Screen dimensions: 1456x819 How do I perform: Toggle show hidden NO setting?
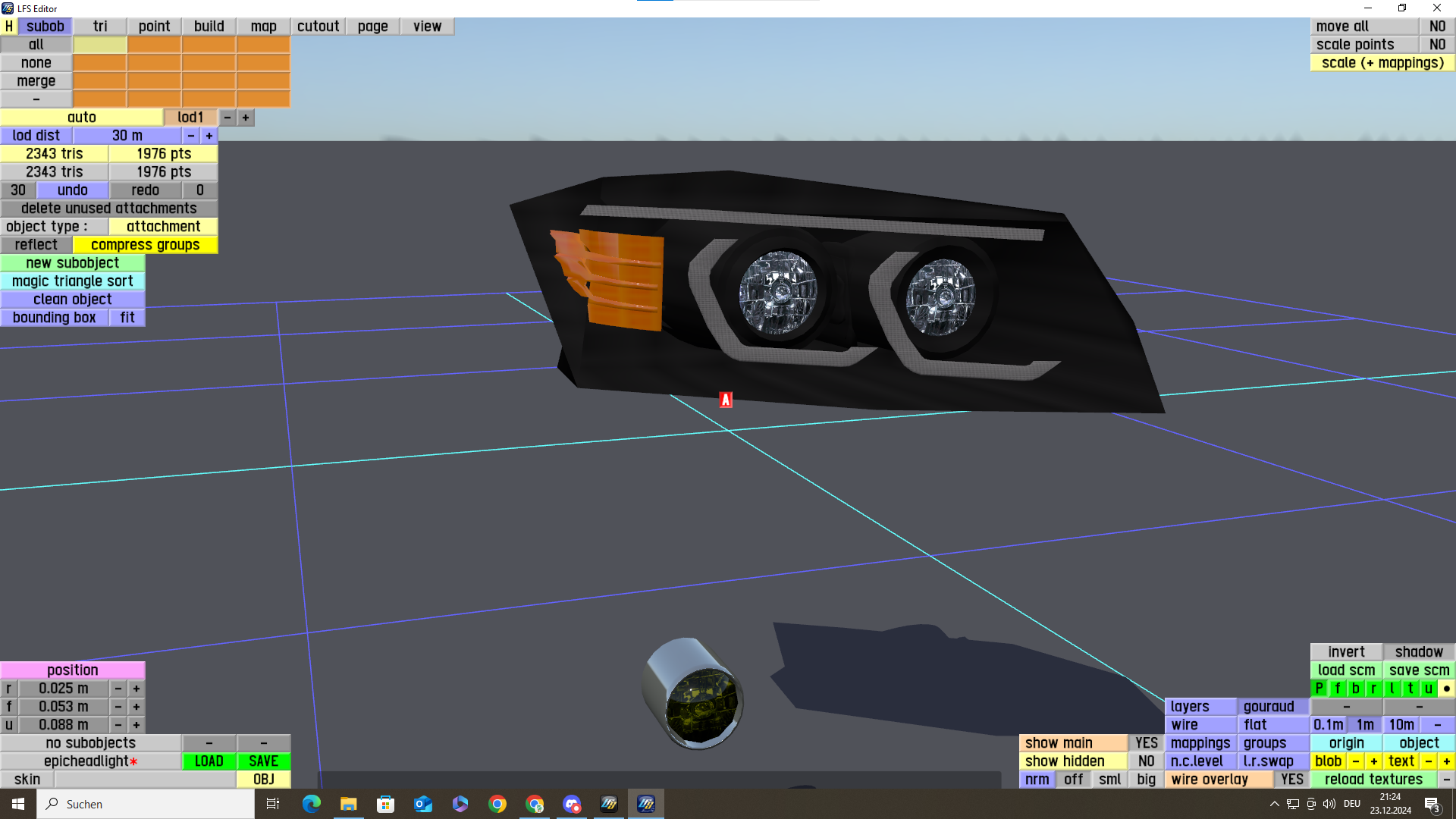[1146, 761]
